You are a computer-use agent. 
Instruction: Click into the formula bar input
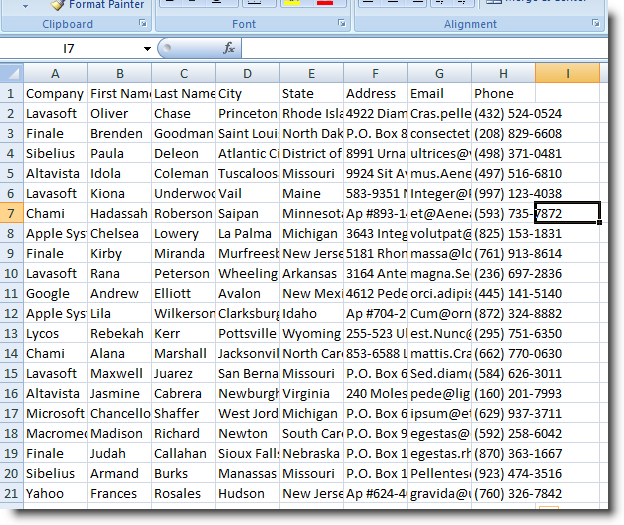(x=424, y=49)
